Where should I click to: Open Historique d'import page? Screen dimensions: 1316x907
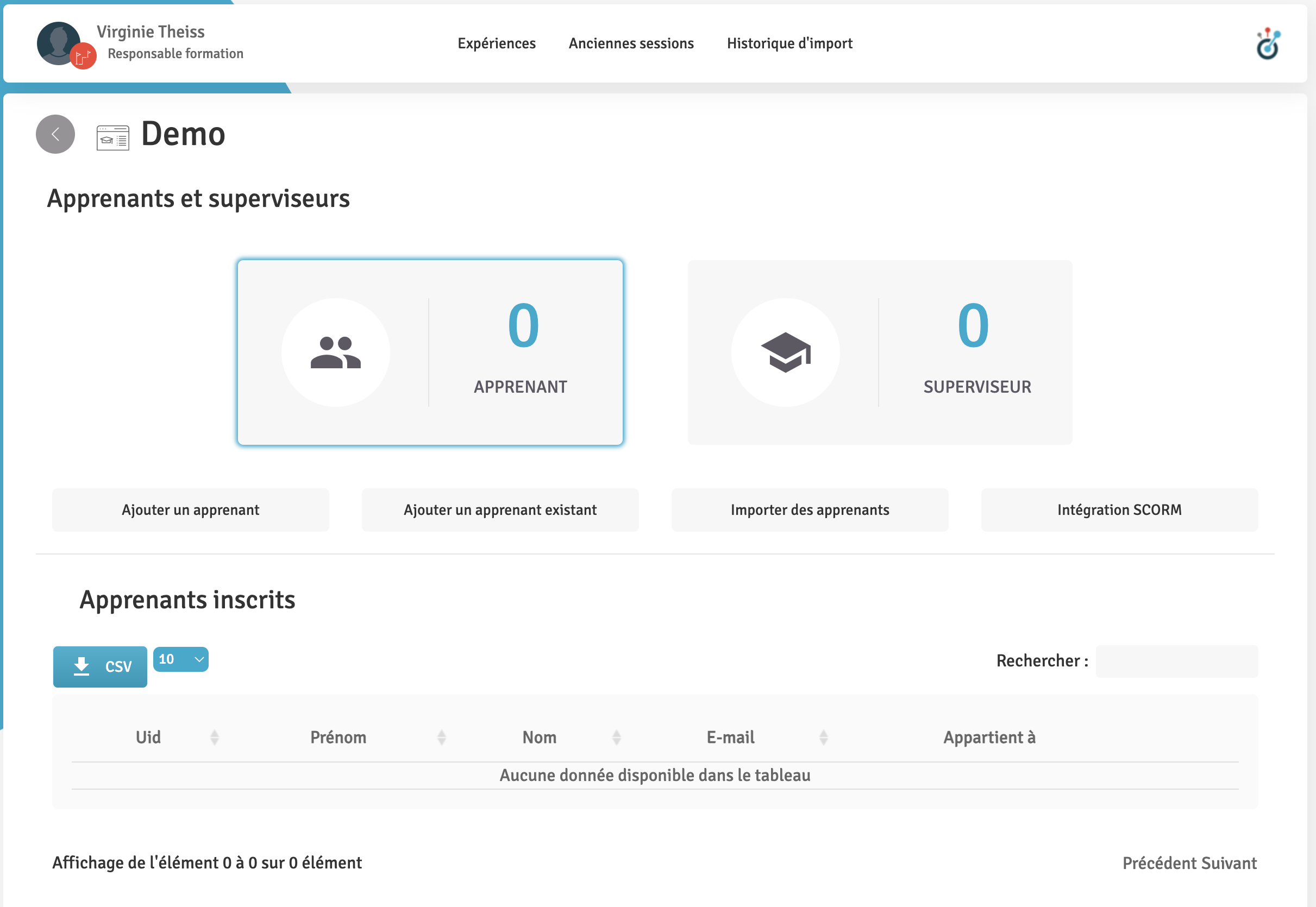(x=789, y=43)
